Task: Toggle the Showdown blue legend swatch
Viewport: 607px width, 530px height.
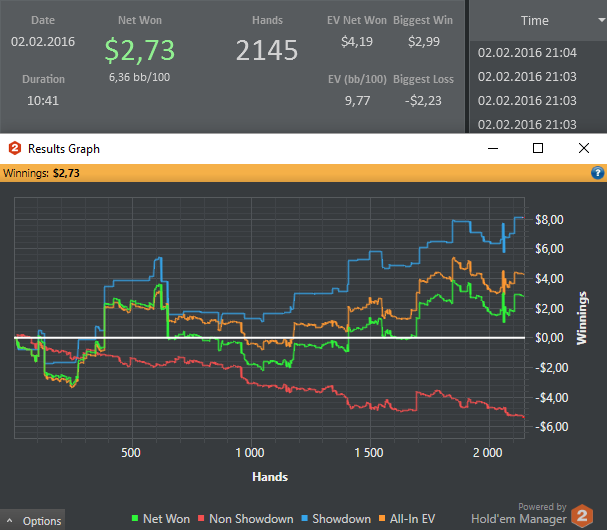Action: click(x=304, y=518)
